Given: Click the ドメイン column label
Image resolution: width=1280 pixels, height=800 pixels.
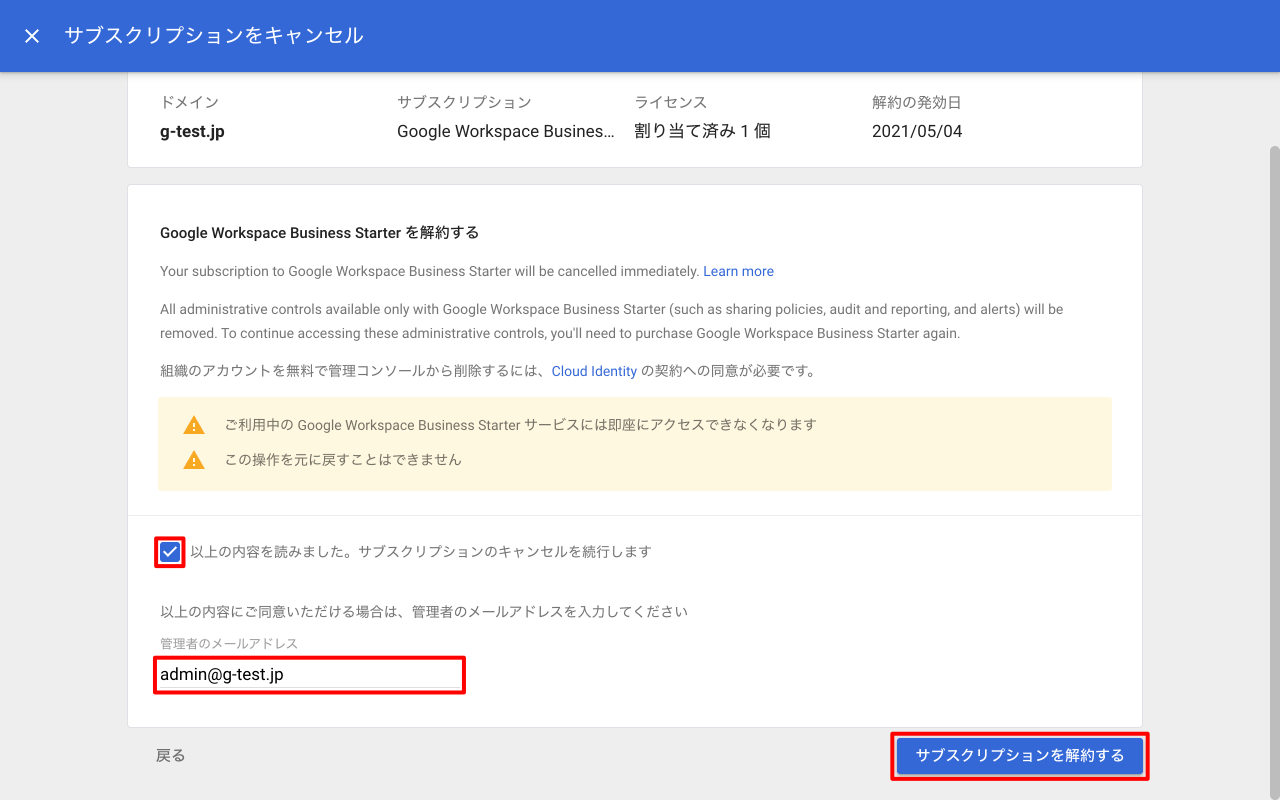Looking at the screenshot, I should click(x=189, y=102).
